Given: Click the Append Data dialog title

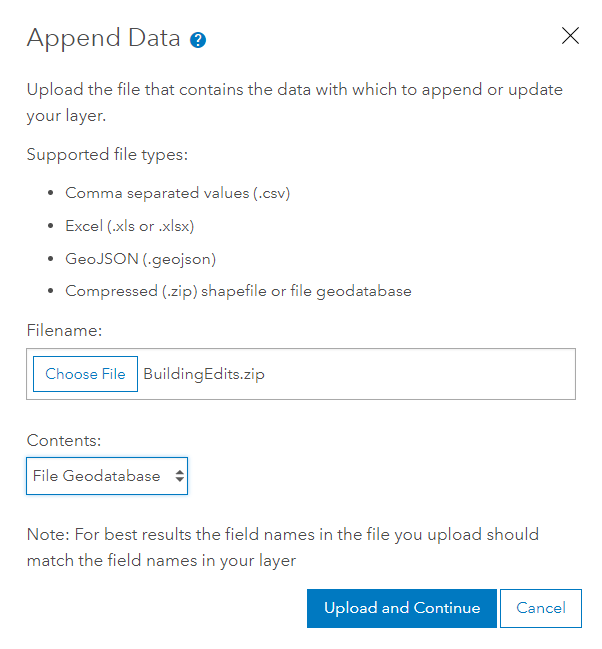Looking at the screenshot, I should [103, 38].
